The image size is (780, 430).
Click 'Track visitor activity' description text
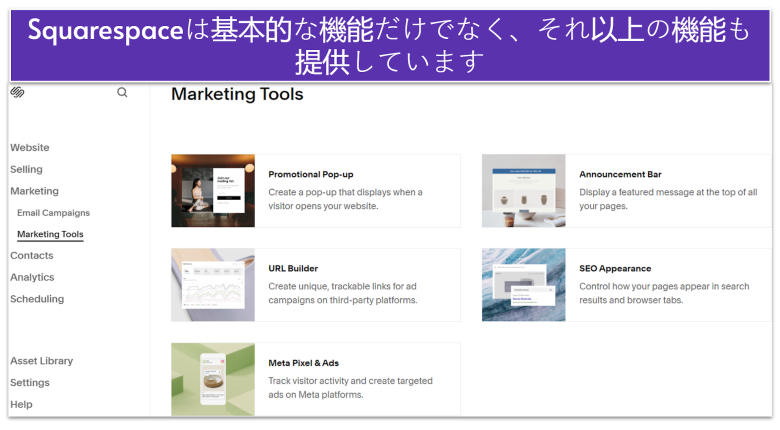(x=350, y=388)
